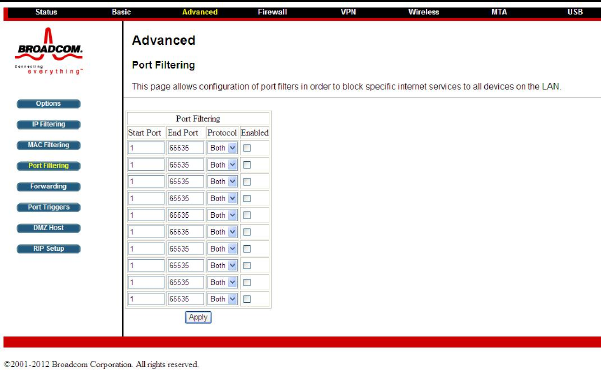This screenshot has width=601, height=377.
Task: Click Start Port field in tenth row
Action: coord(146,299)
